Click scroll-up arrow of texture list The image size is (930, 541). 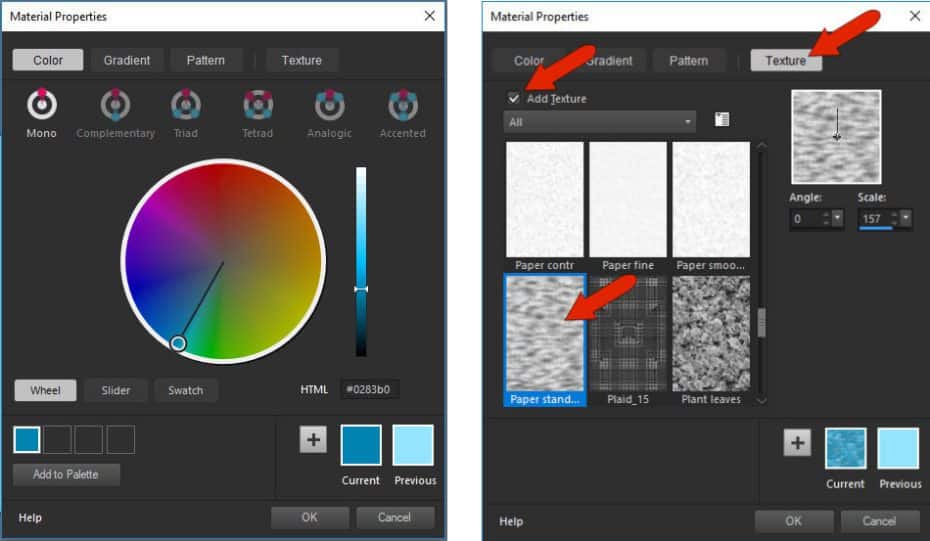point(762,145)
